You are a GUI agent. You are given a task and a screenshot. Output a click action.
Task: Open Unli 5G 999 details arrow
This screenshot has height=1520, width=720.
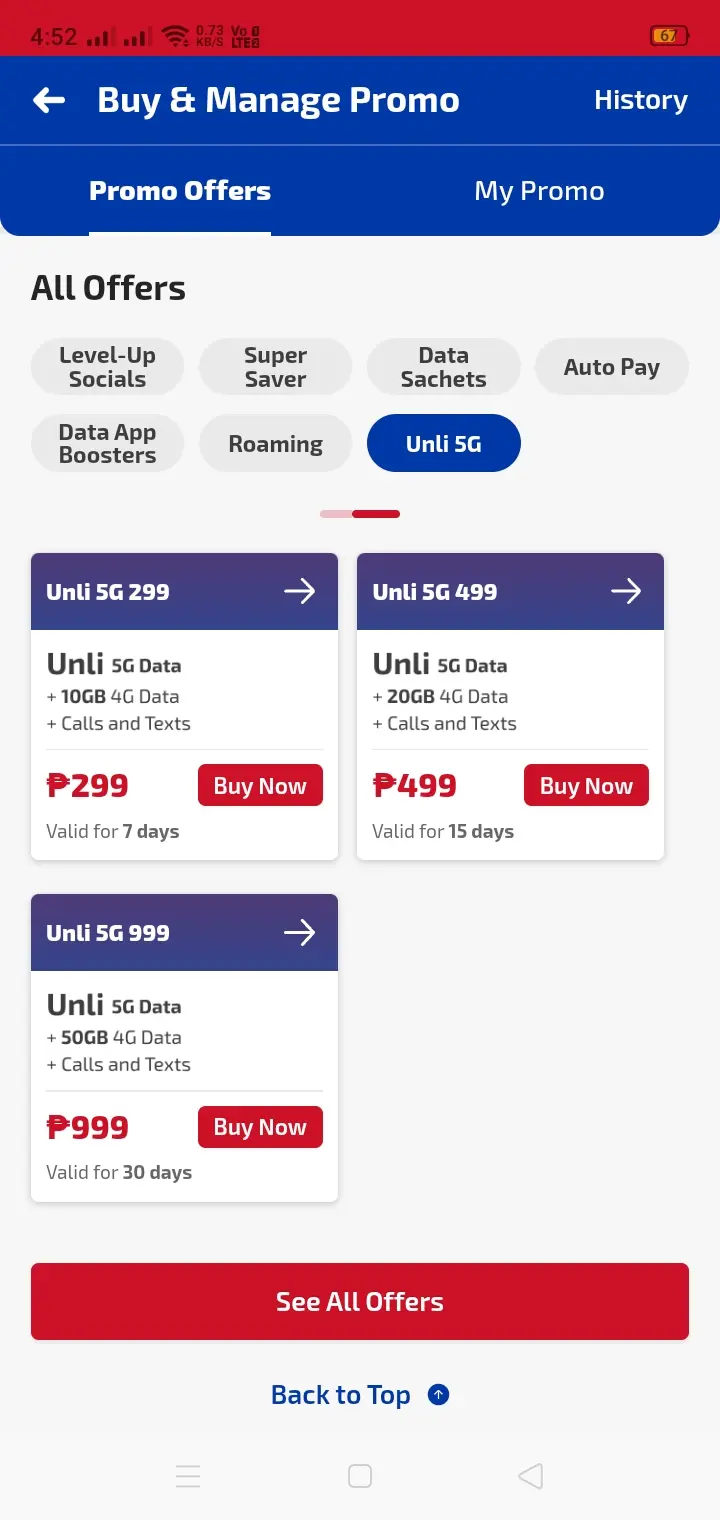[299, 932]
